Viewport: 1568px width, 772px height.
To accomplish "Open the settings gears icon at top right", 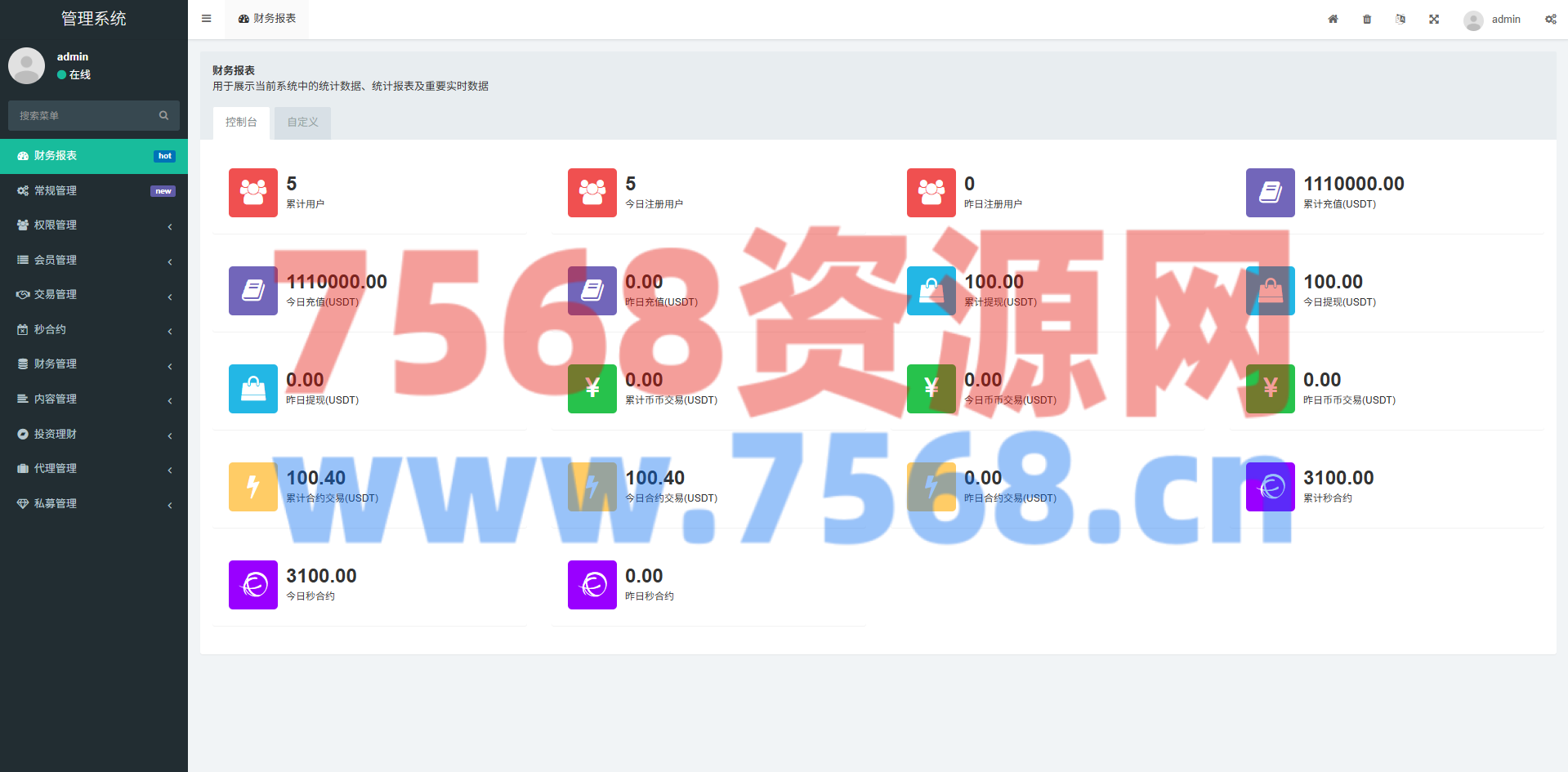I will [1550, 19].
